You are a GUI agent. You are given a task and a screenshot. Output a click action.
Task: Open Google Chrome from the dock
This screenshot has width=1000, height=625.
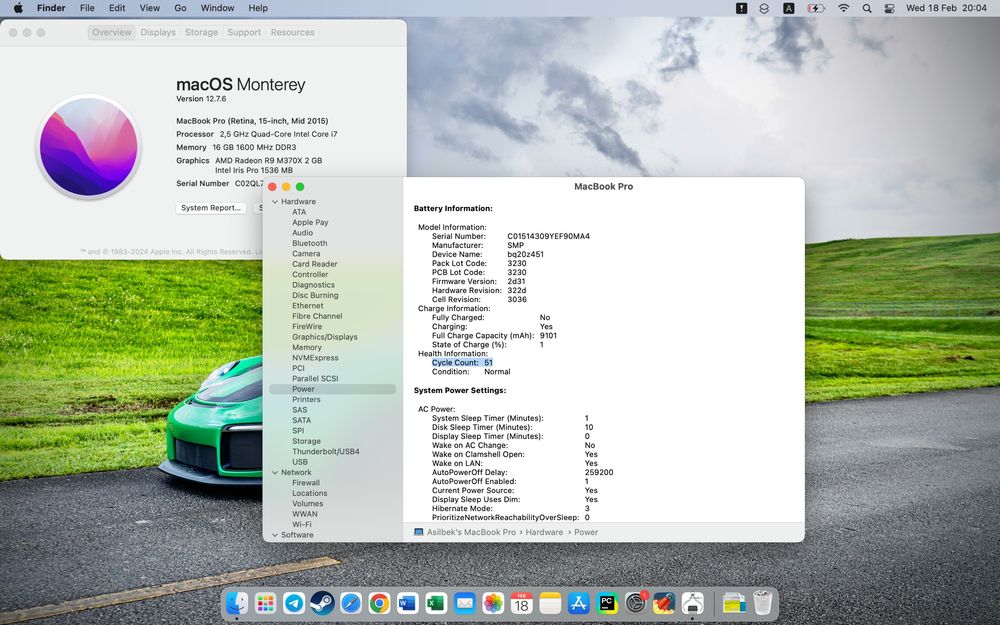(x=379, y=603)
